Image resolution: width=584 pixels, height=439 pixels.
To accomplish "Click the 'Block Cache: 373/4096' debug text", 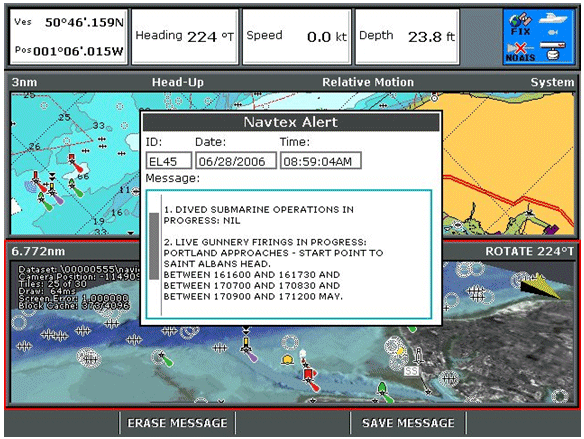I will click(x=74, y=305).
